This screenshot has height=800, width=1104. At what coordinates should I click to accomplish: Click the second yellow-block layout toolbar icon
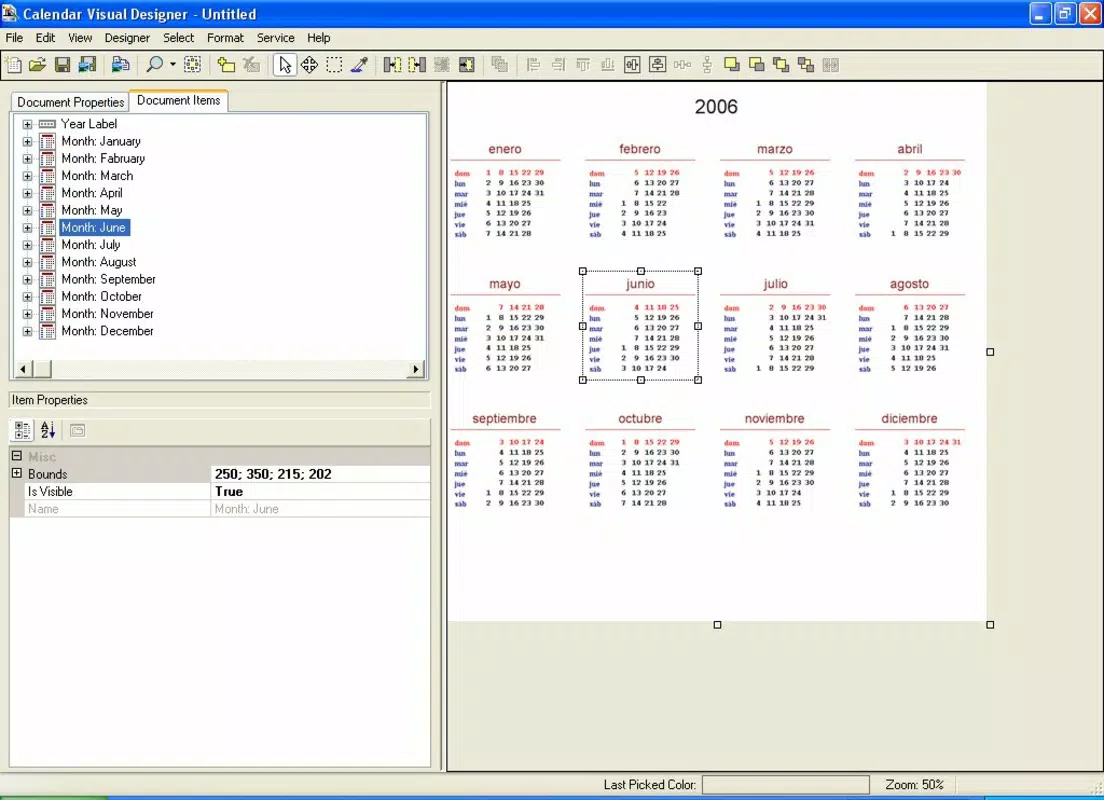(417, 65)
